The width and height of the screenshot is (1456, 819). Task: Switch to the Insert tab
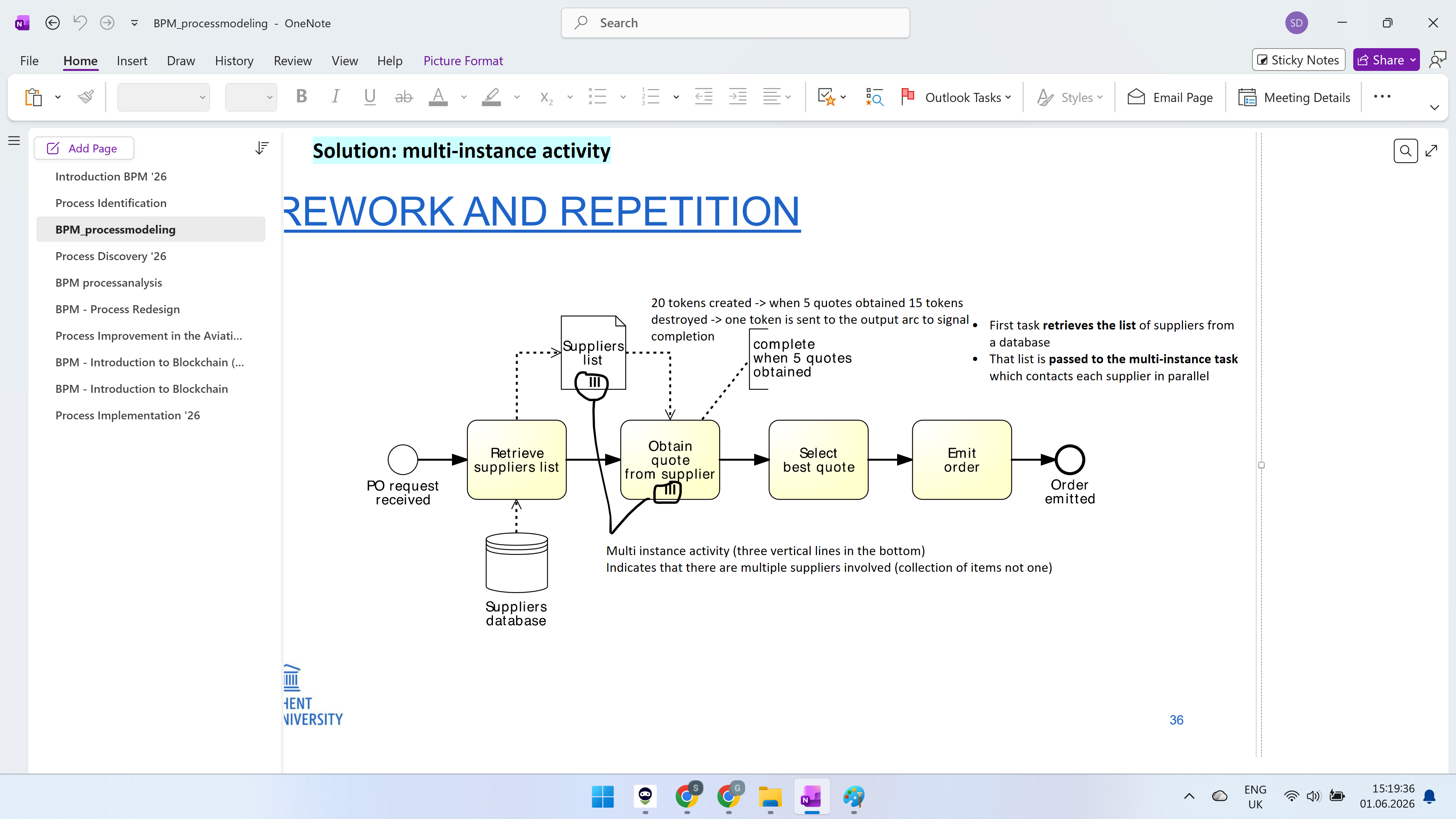coord(132,61)
